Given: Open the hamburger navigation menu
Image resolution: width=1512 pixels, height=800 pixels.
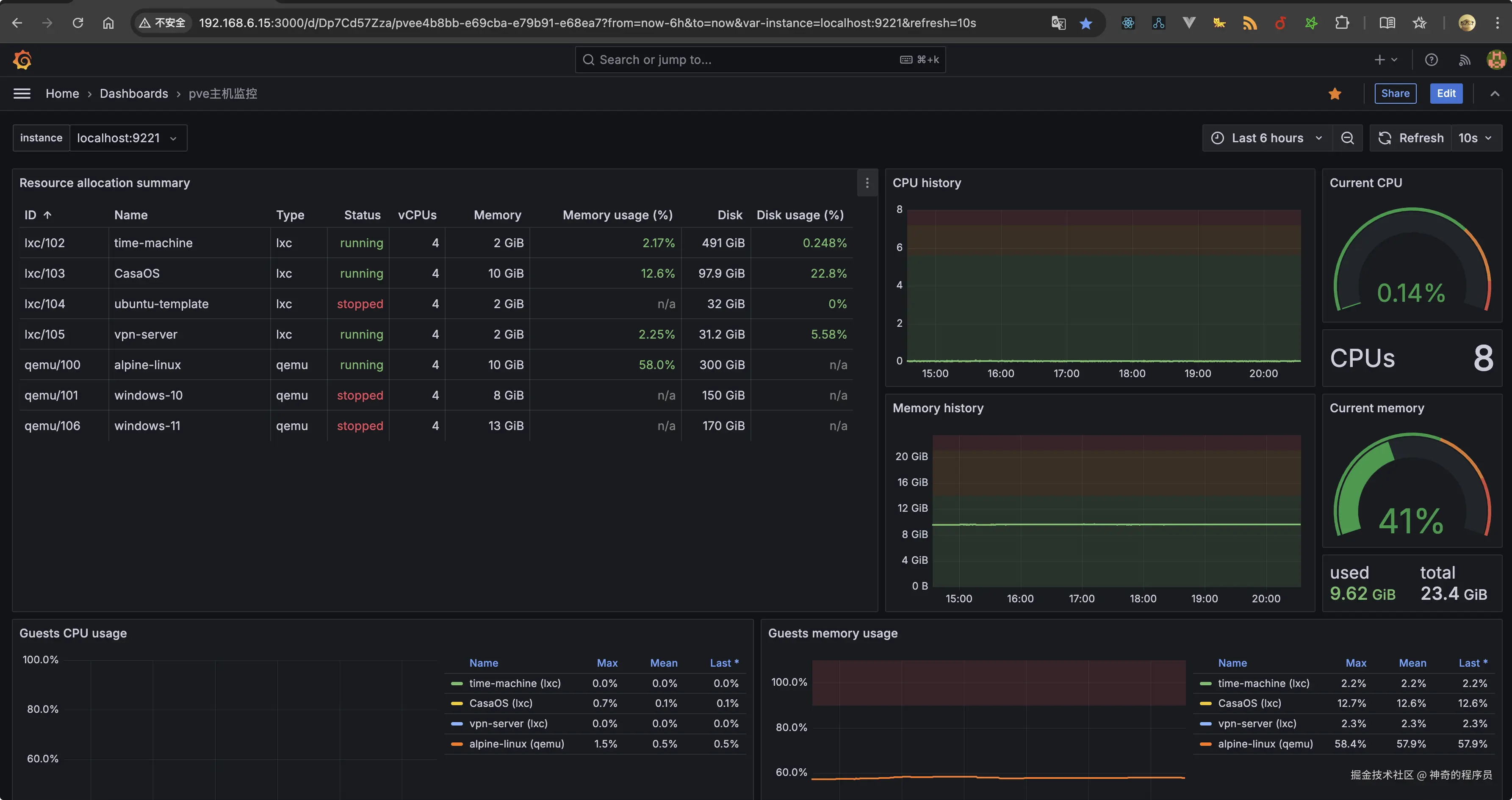Looking at the screenshot, I should [x=22, y=94].
